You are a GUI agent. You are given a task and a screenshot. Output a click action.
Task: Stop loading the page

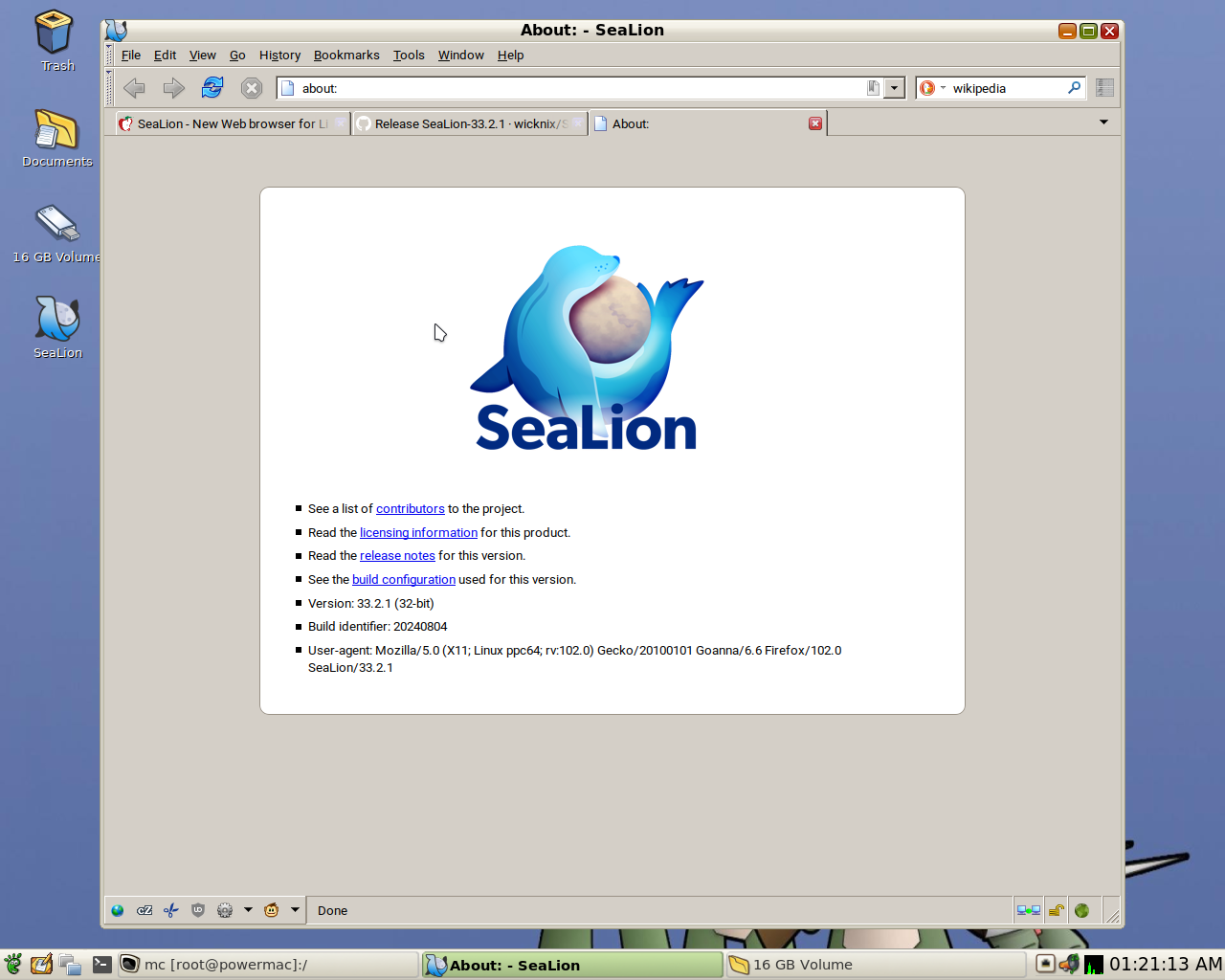(251, 87)
